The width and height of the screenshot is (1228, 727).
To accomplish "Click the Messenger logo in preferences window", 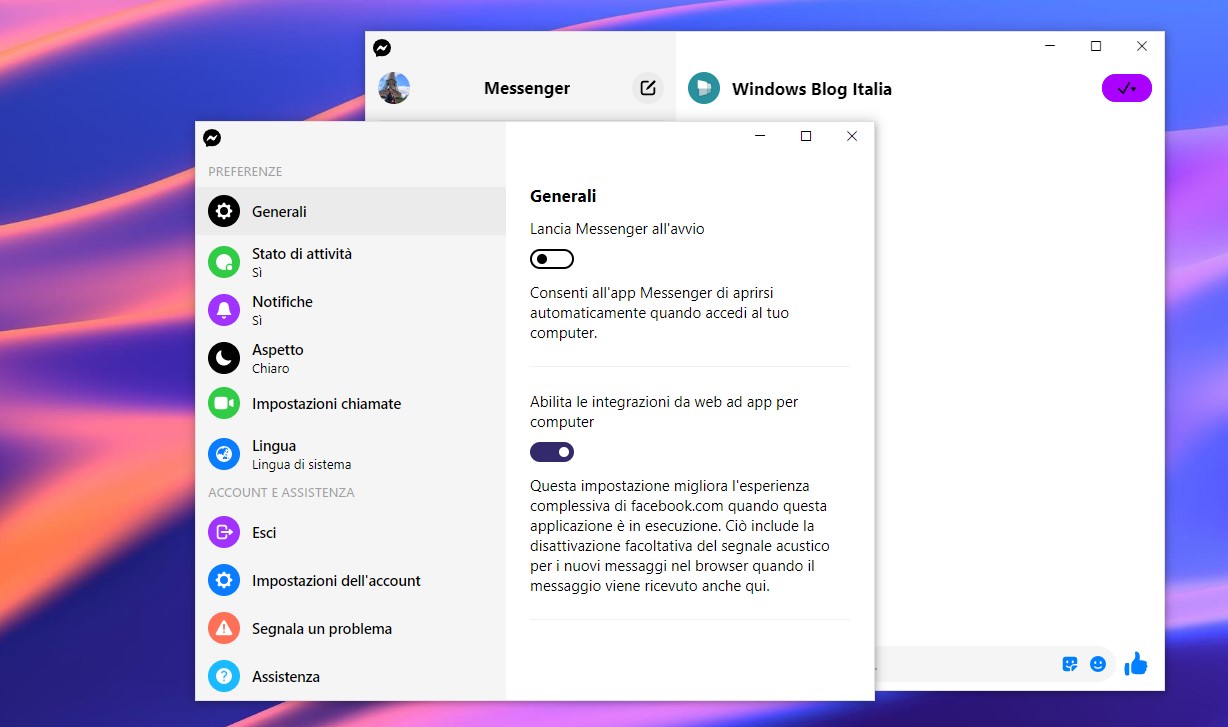I will (x=212, y=138).
